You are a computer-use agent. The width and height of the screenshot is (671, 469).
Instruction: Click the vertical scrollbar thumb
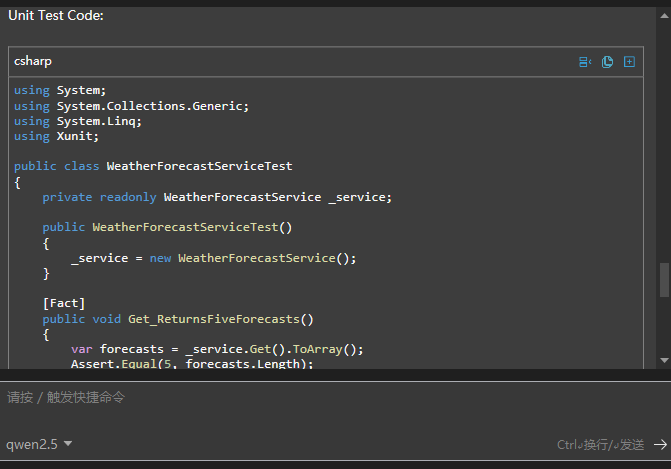tap(664, 279)
